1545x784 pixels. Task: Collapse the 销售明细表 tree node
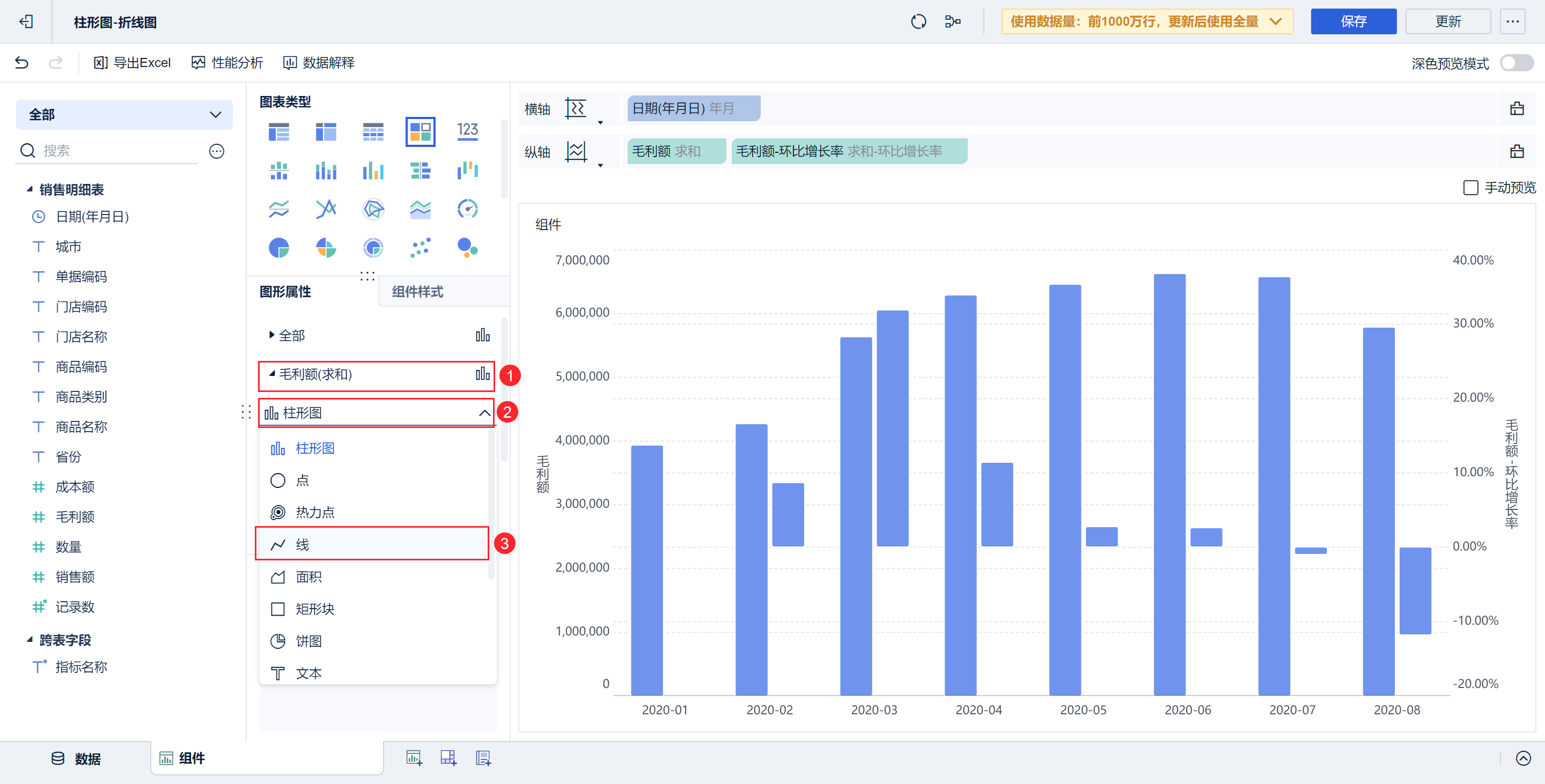[30, 189]
